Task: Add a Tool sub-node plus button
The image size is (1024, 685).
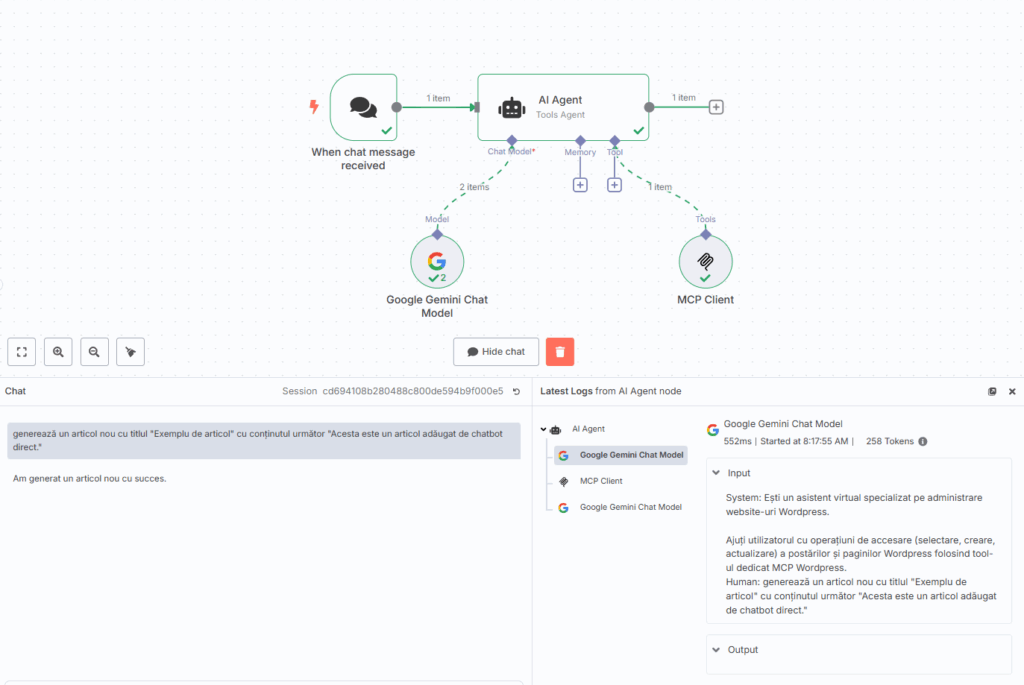Action: [615, 185]
